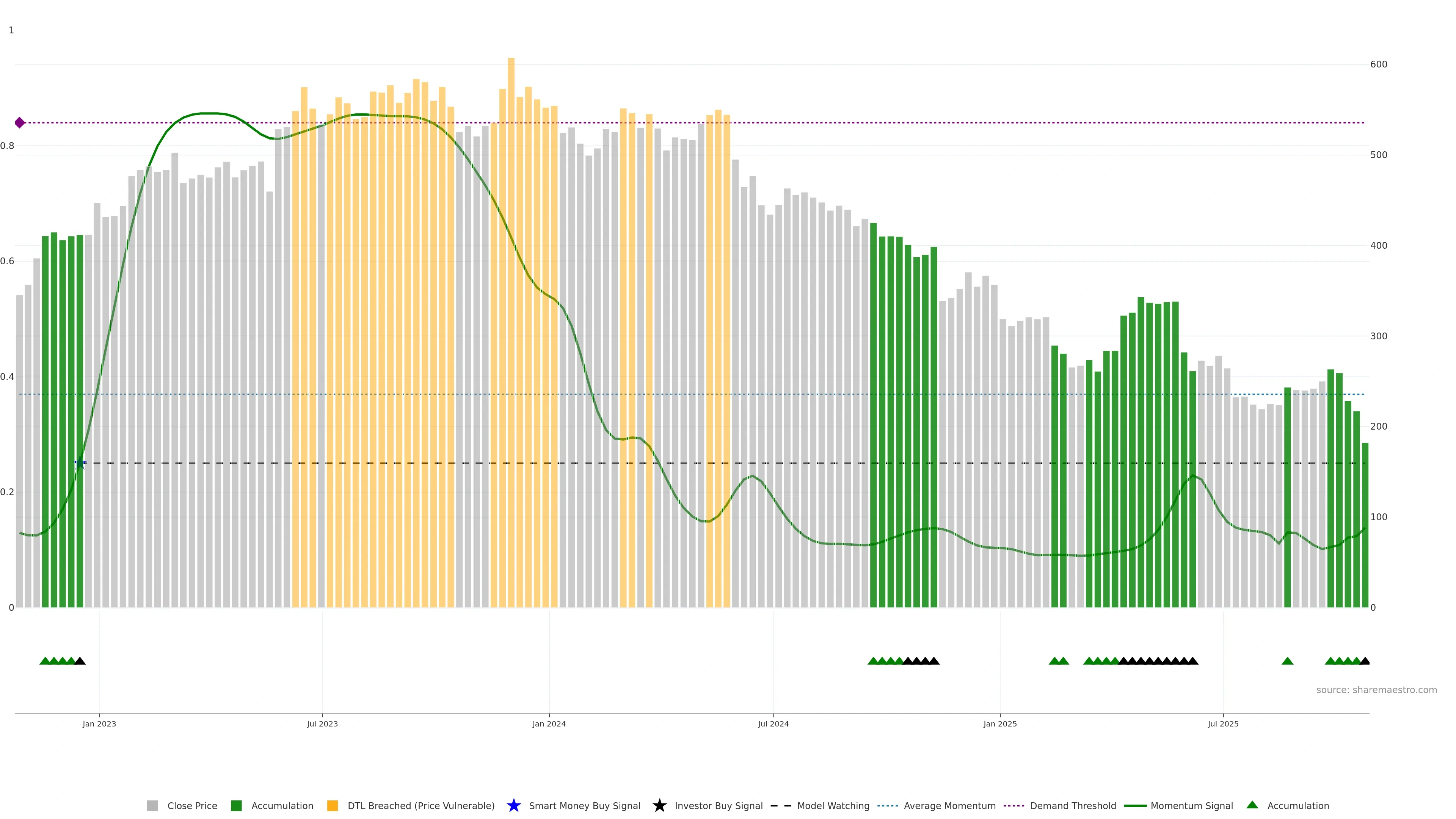This screenshot has width=1456, height=819.
Task: Click the gray Close Price legend swatch
Action: click(152, 805)
